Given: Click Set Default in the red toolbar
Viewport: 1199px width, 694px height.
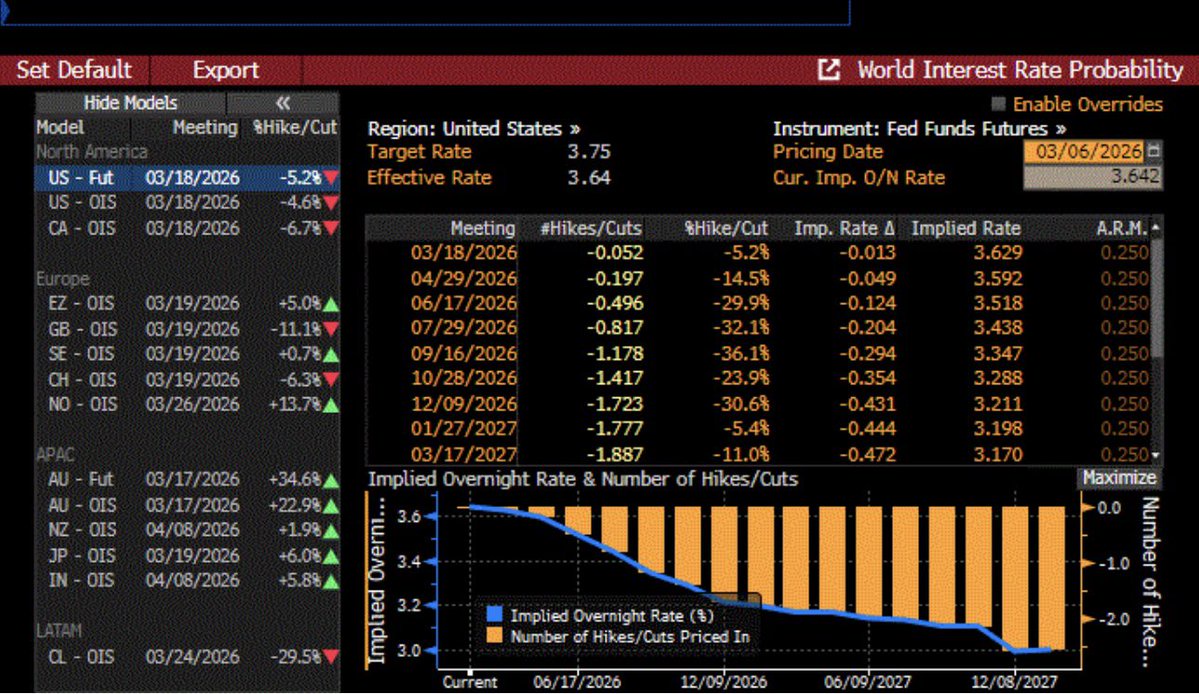Looking at the screenshot, I should (x=74, y=70).
